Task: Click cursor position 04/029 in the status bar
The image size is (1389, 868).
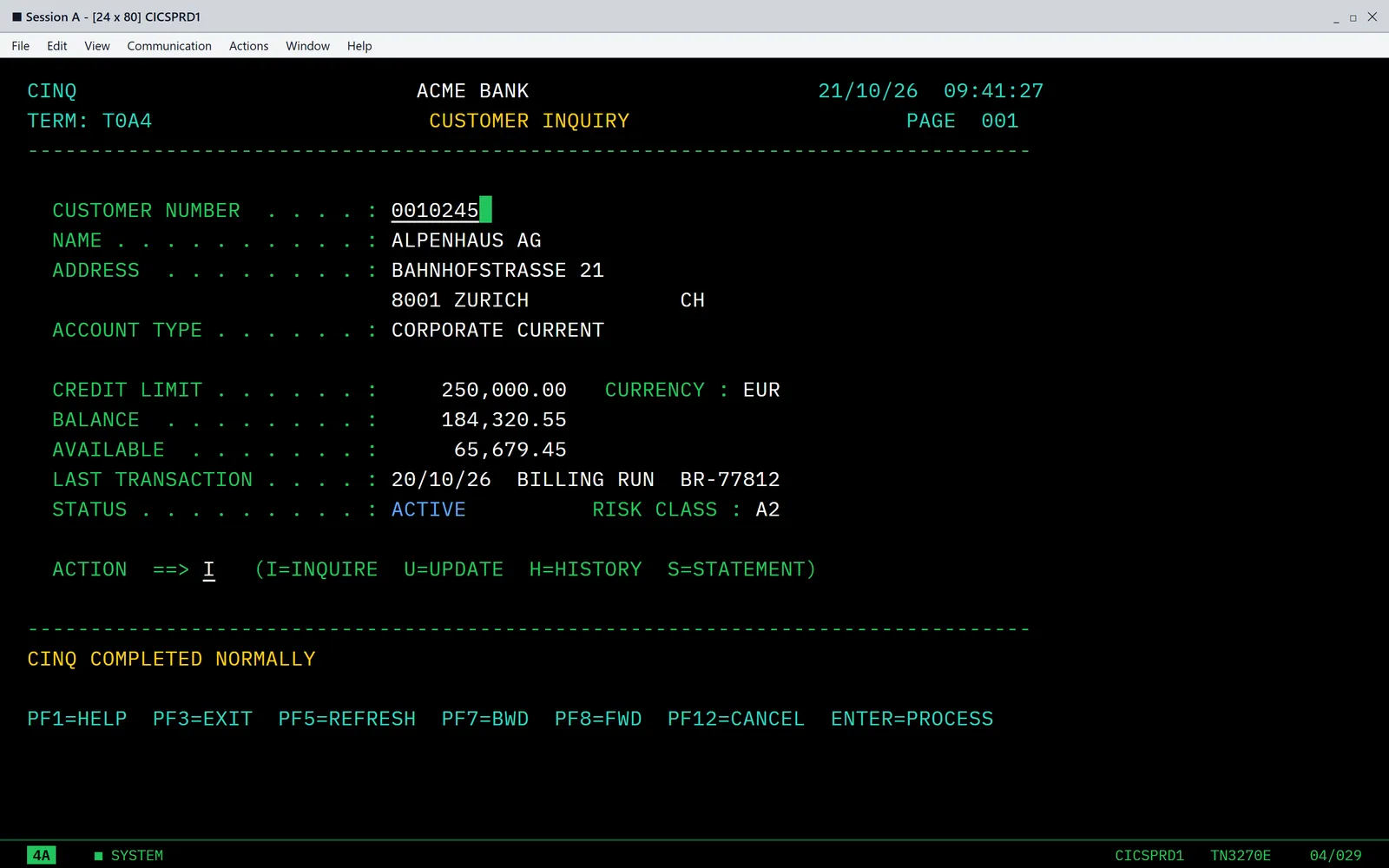Action: (1336, 856)
